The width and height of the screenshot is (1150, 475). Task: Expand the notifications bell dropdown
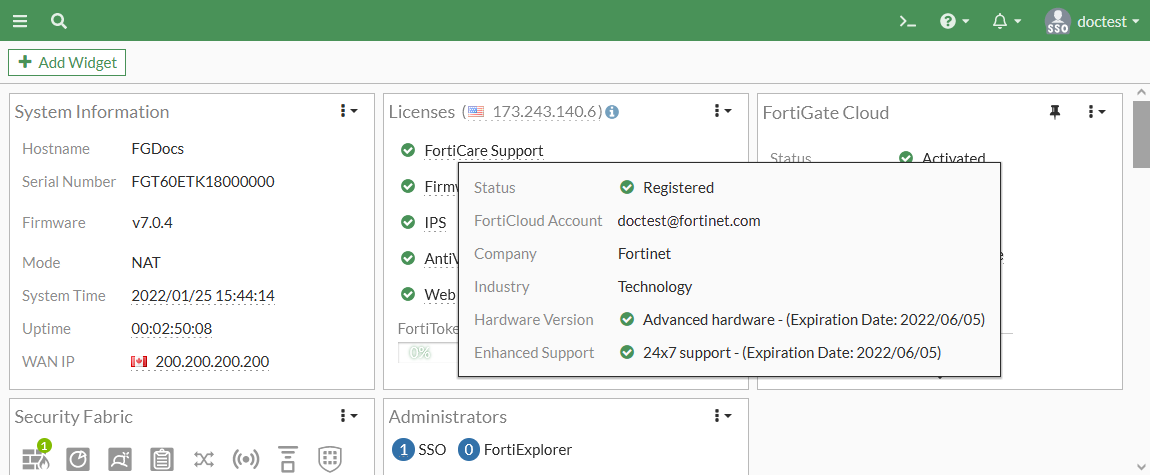click(1006, 21)
